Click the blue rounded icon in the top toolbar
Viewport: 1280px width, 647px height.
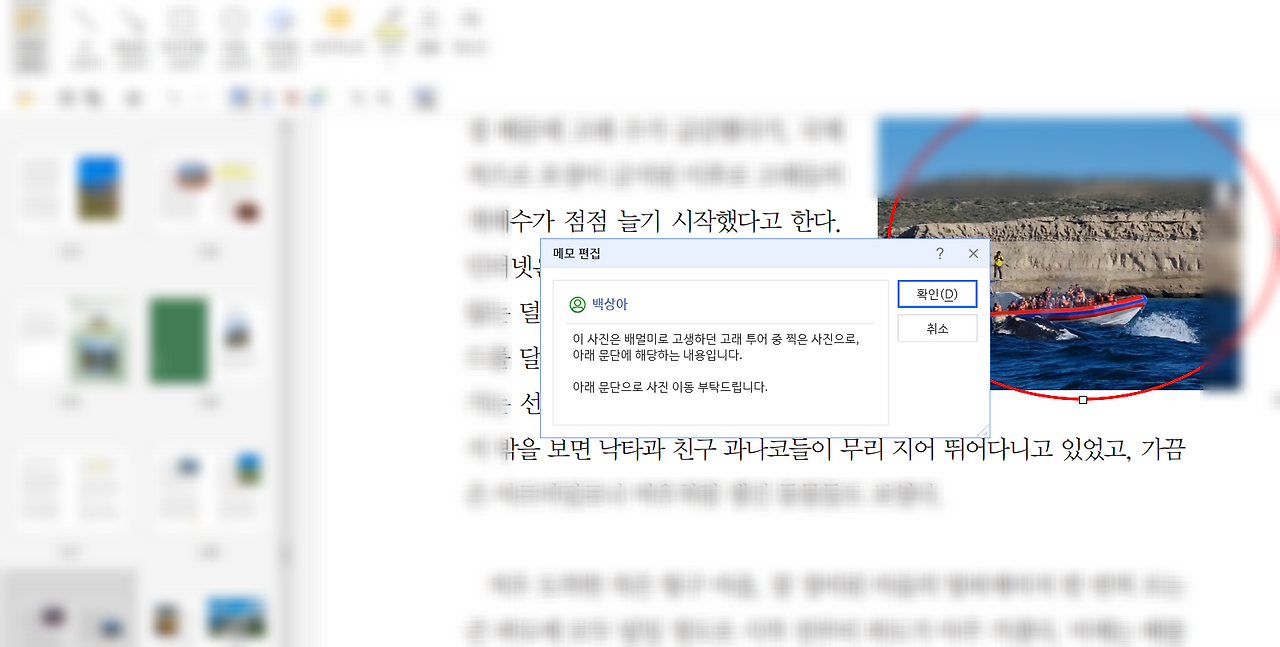[282, 17]
